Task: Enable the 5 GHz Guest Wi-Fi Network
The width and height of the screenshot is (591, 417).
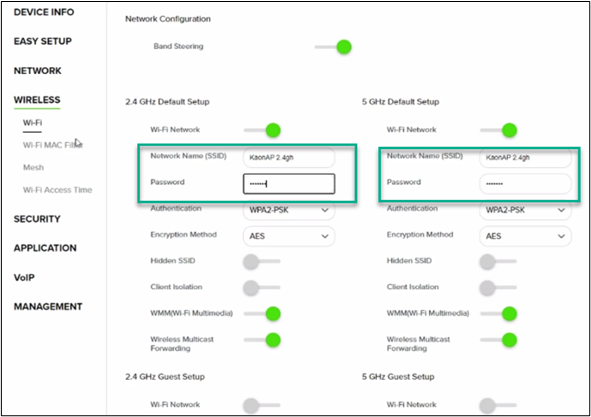Action: pyautogui.click(x=498, y=405)
